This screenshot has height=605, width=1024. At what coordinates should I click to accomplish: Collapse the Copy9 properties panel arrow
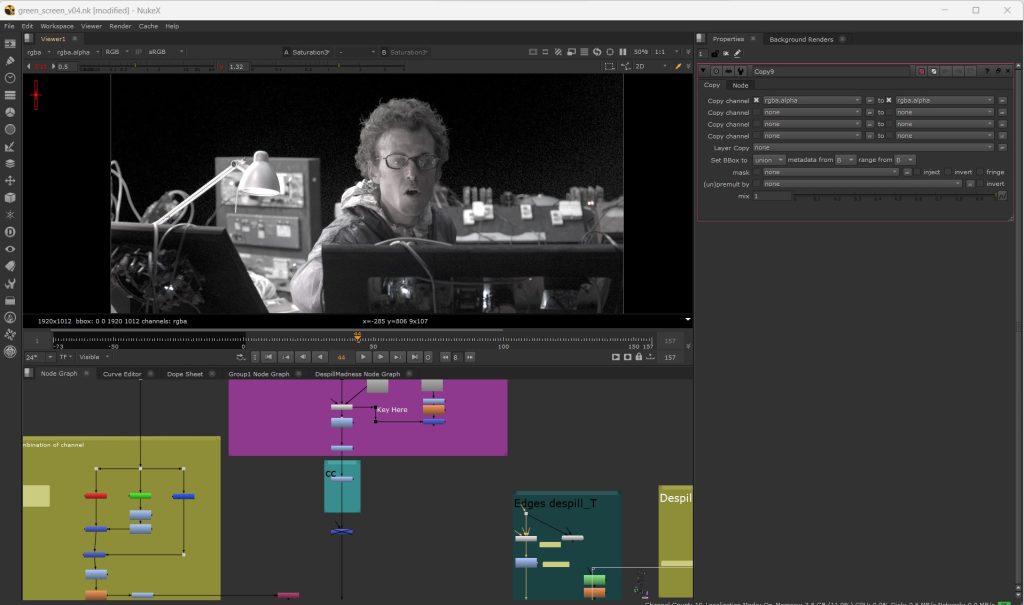[x=703, y=71]
